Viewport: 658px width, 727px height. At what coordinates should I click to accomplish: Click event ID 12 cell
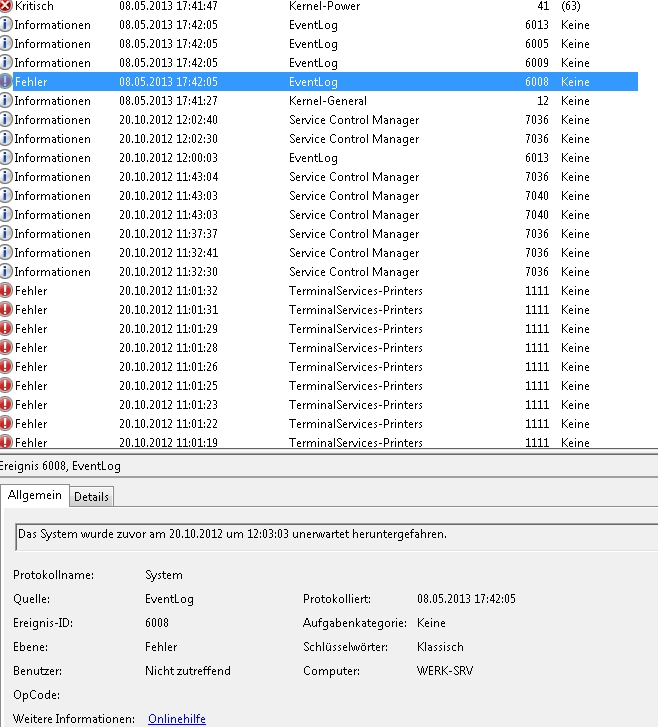(x=543, y=101)
